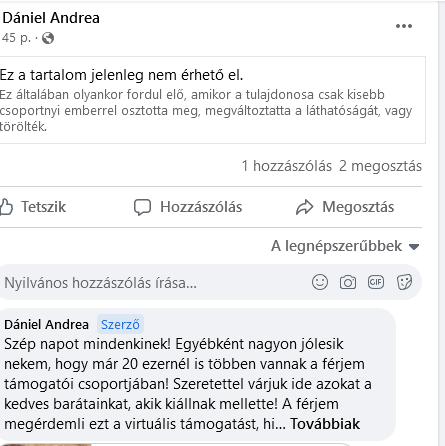This screenshot has height=446, width=445.
Task: Open the three-dot post options menu
Action: (x=404, y=26)
